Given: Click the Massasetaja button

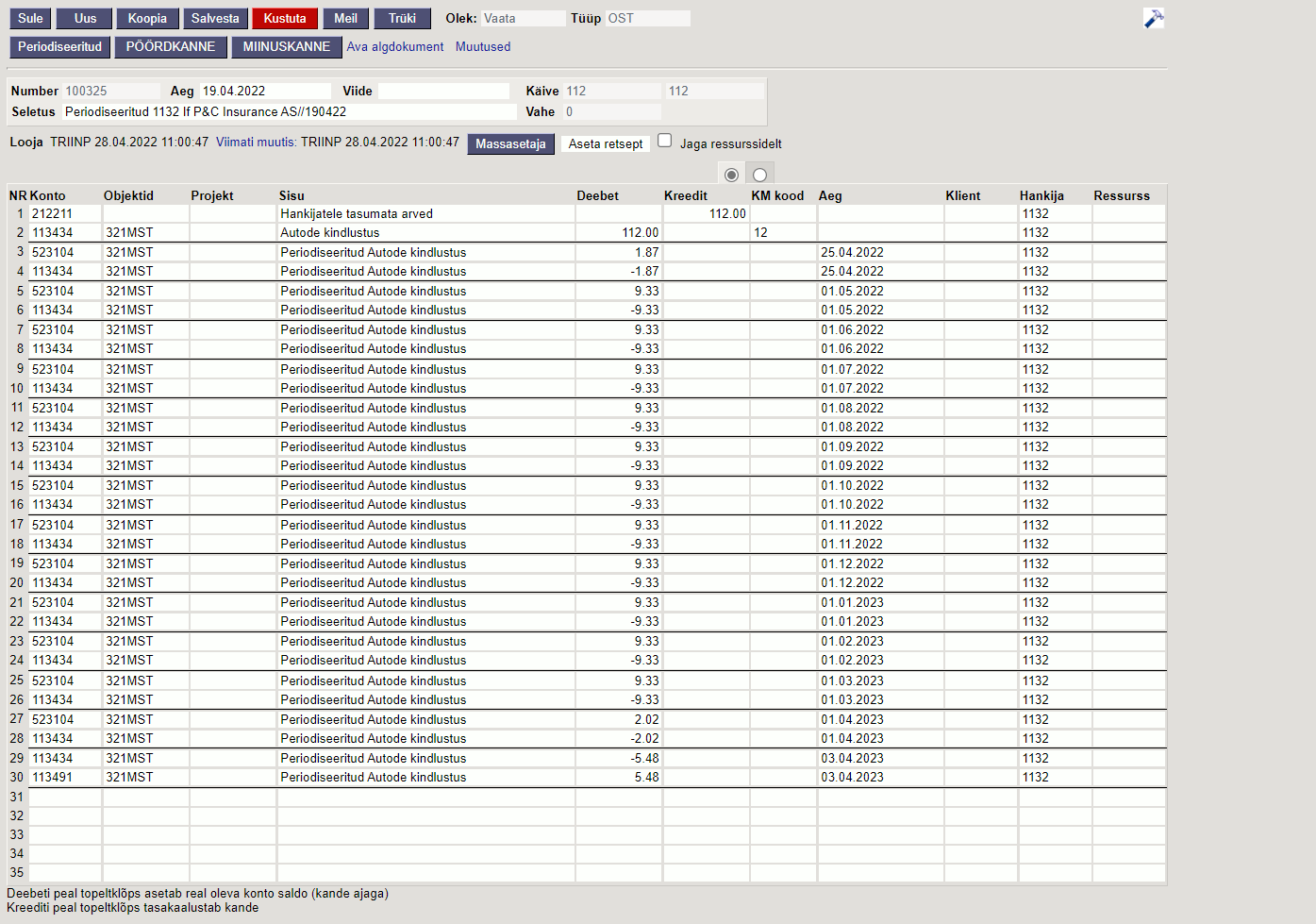Looking at the screenshot, I should coord(510,143).
